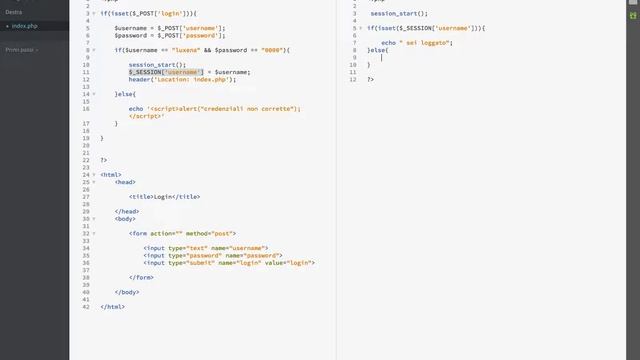This screenshot has height=360, width=640.
Task: Click the closing head tag line
Action: point(127,211)
